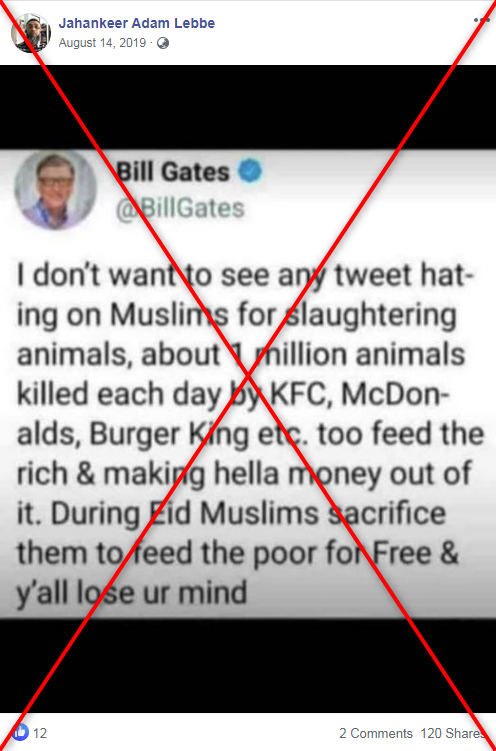
Task: Click the black bar below the tweet image
Action: 248,666
